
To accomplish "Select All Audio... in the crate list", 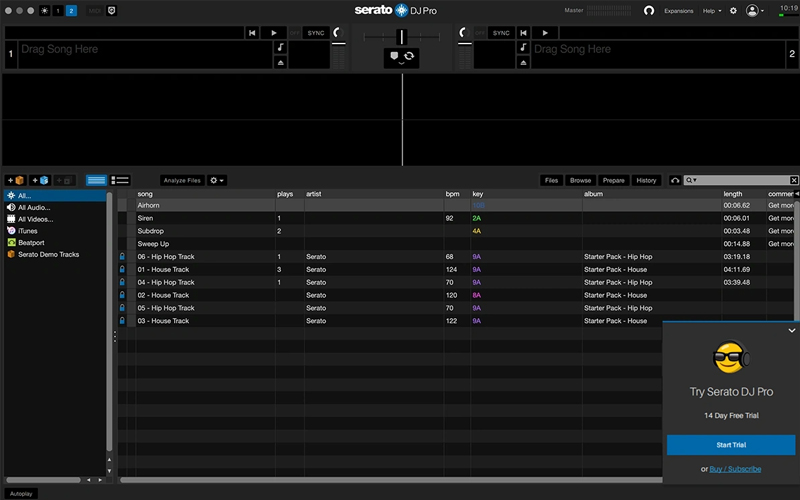I will click(x=34, y=208).
